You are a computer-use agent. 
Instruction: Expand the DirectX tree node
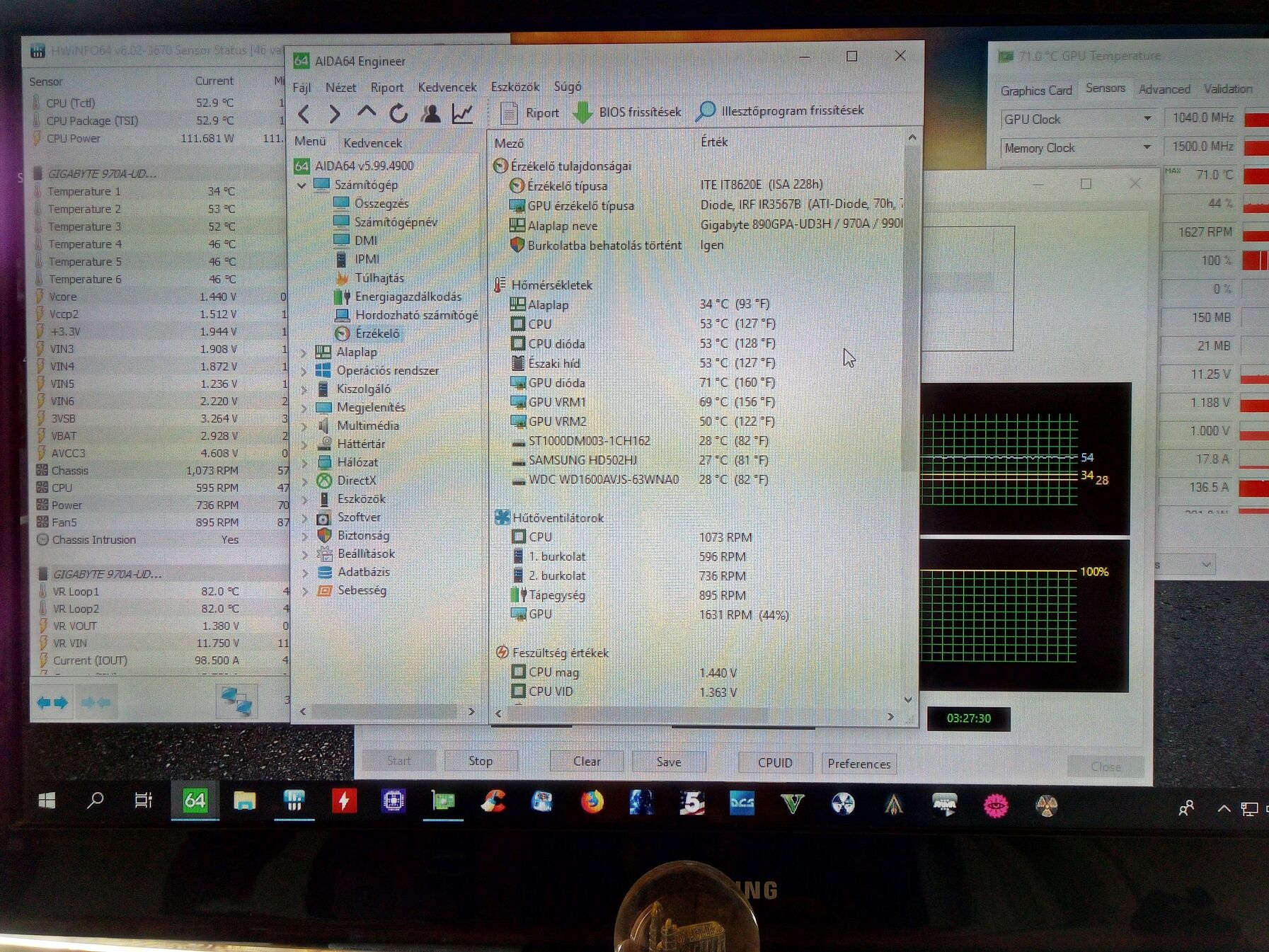304,481
